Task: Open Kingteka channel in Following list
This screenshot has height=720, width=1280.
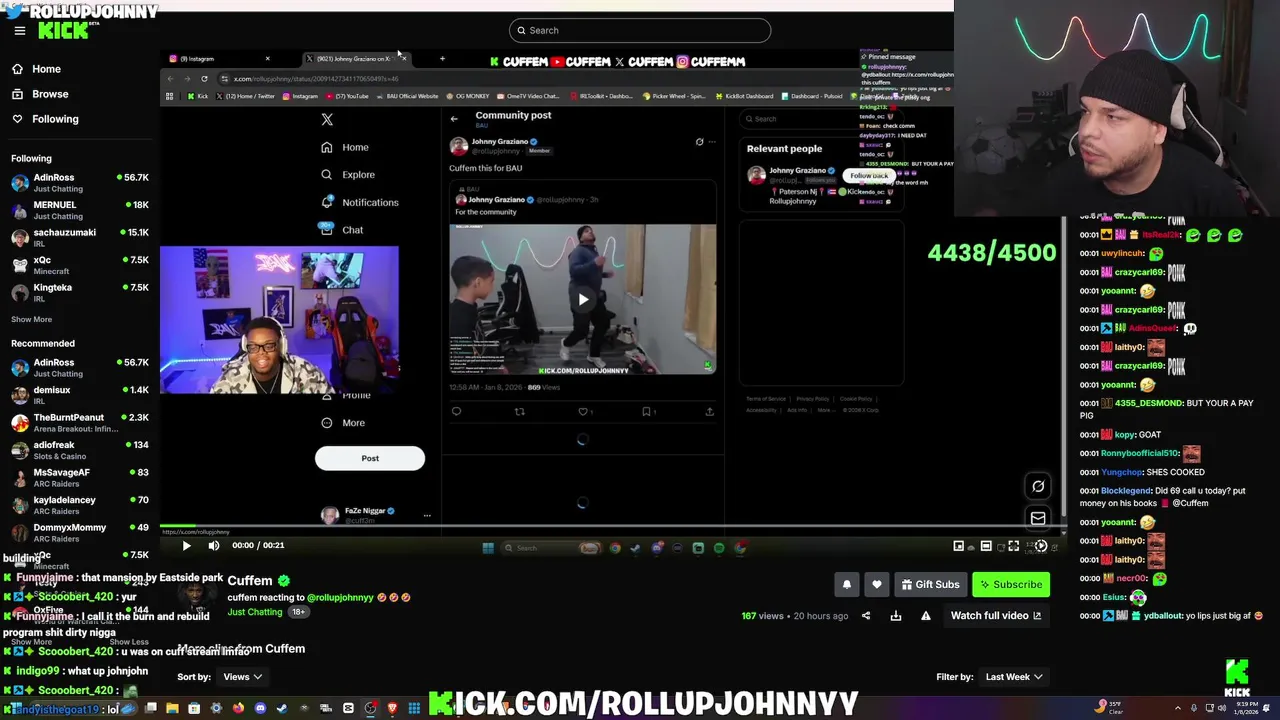Action: [80, 293]
